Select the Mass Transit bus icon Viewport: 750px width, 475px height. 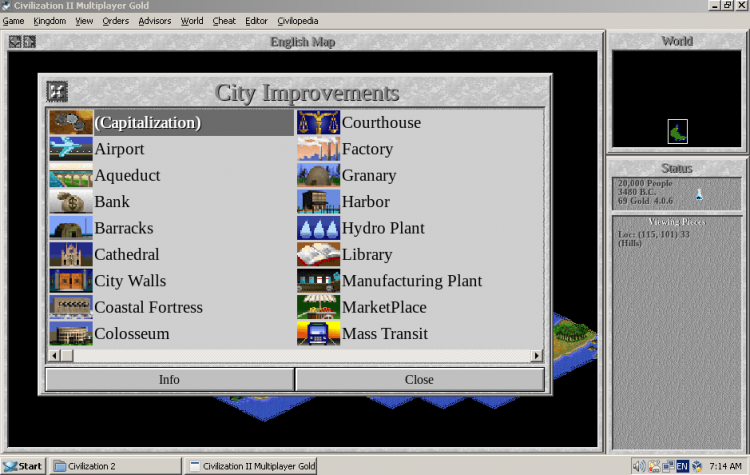tap(318, 333)
